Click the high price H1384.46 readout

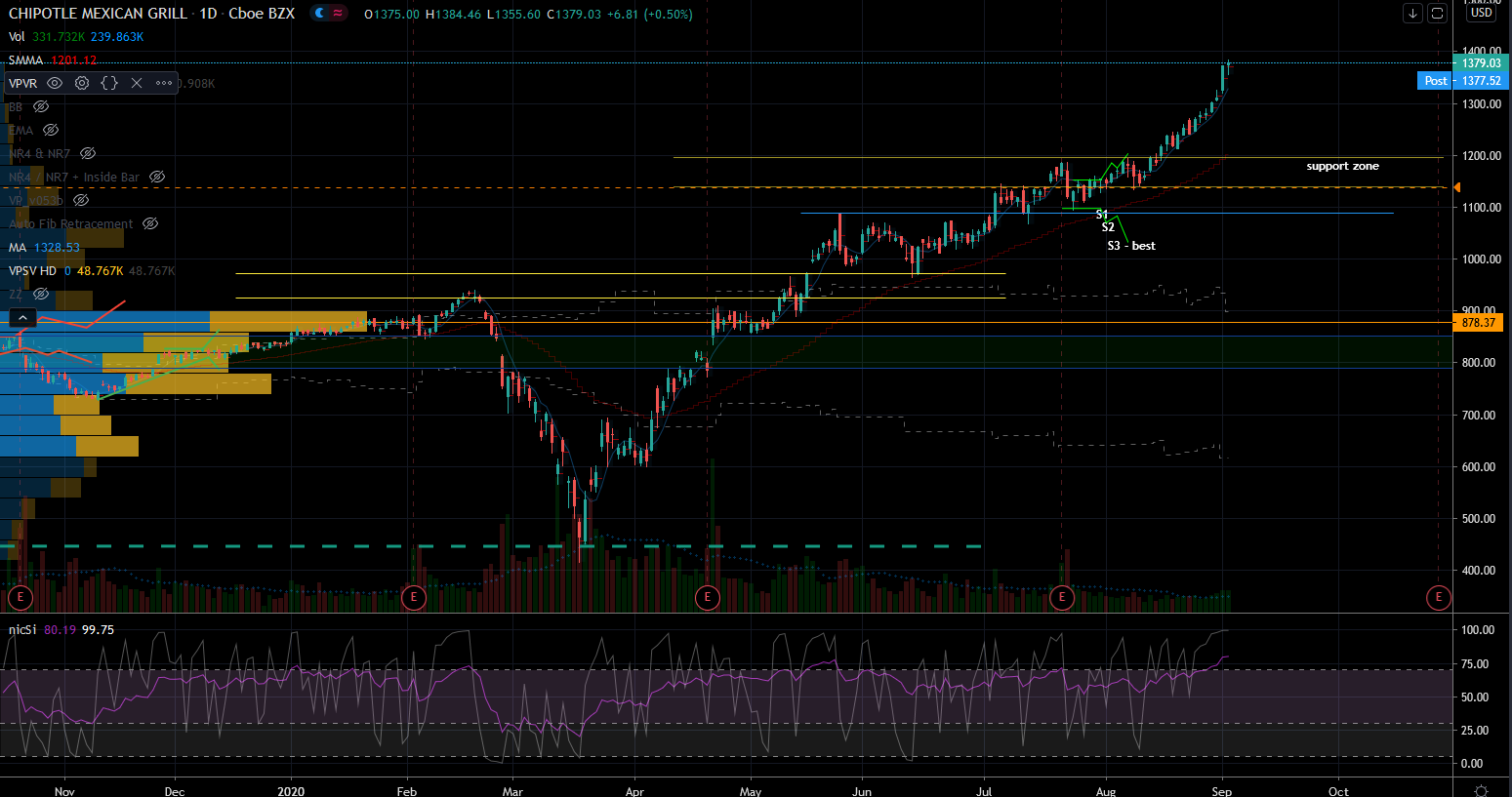(453, 15)
